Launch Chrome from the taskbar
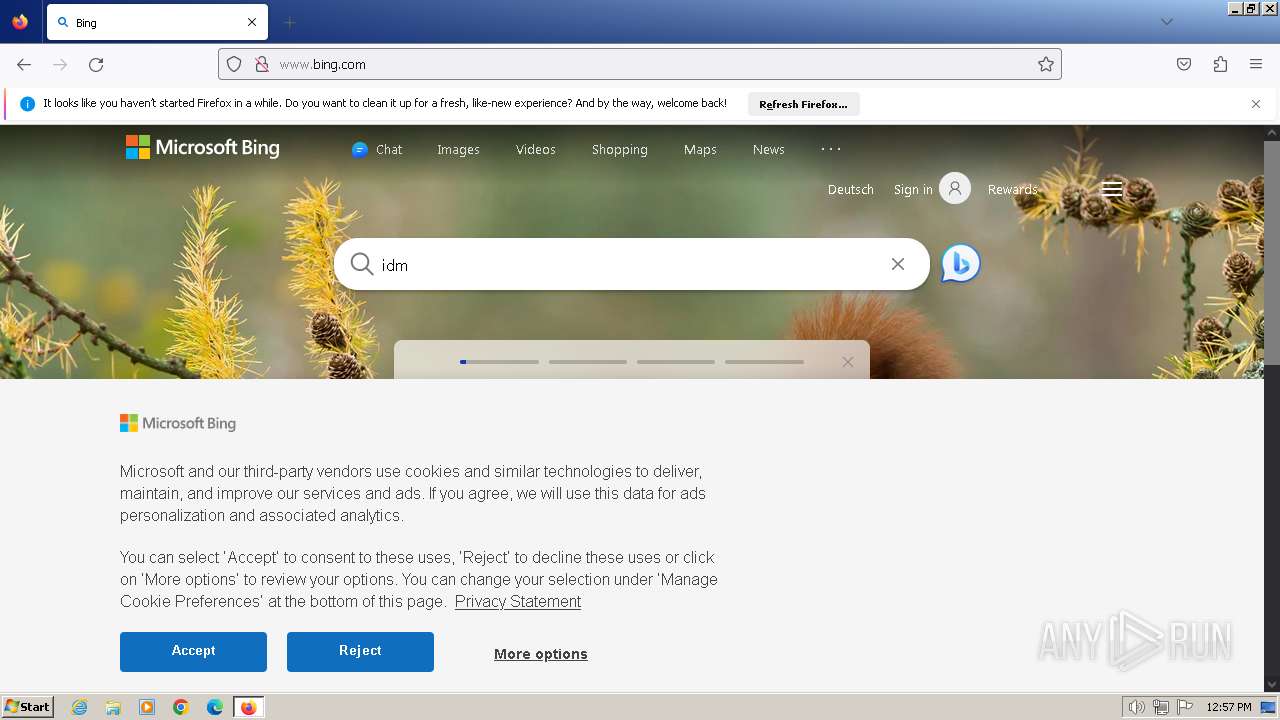This screenshot has height=720, width=1280. 181,707
